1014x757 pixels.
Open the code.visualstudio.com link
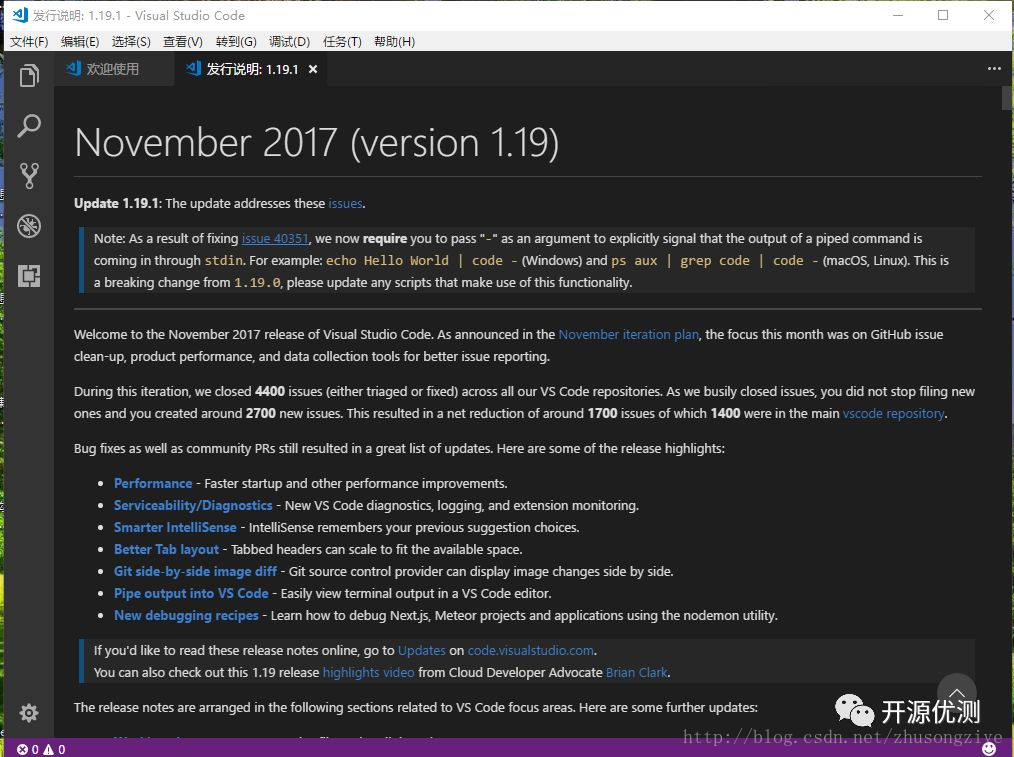coord(530,650)
